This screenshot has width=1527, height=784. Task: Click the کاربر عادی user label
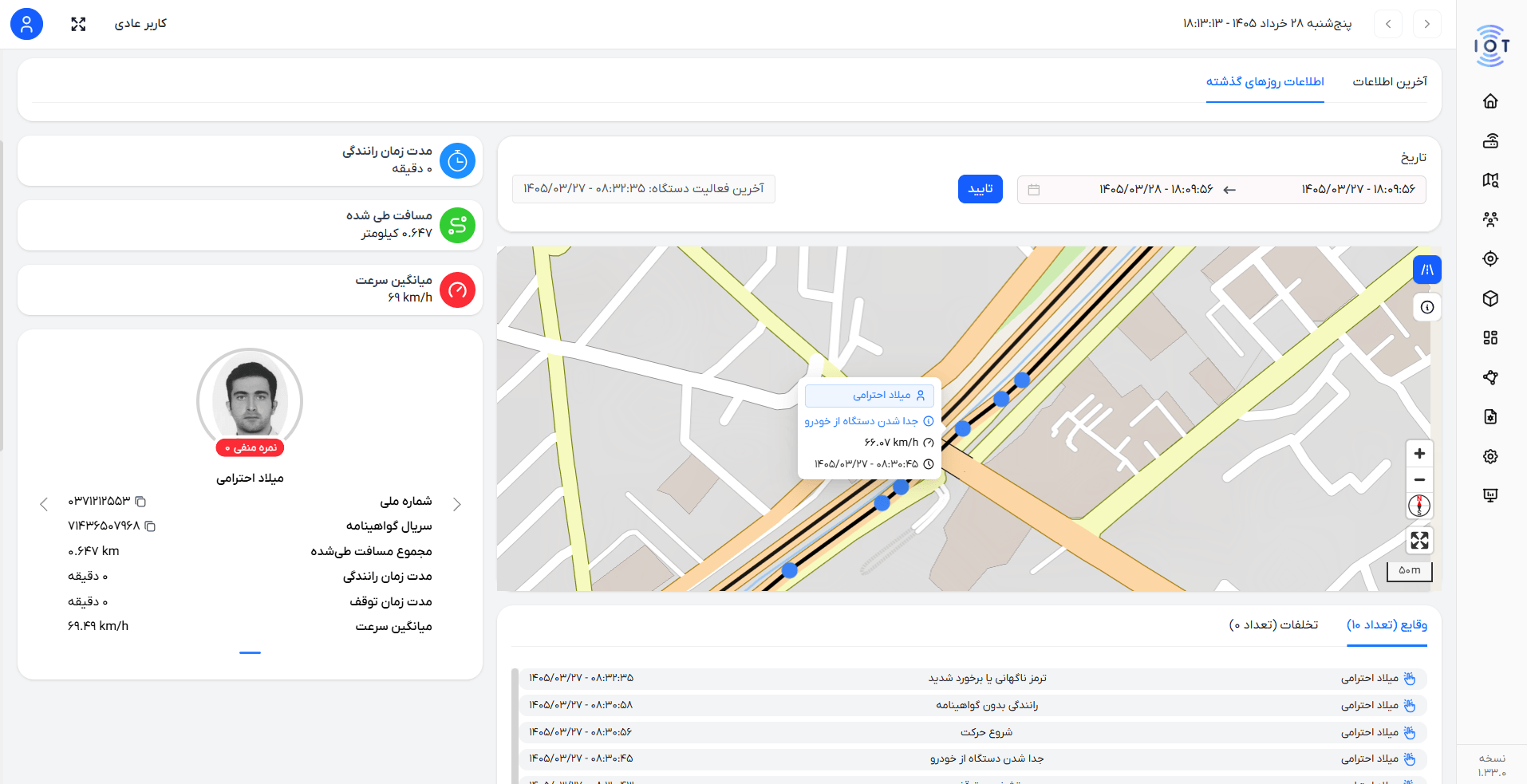point(140,24)
